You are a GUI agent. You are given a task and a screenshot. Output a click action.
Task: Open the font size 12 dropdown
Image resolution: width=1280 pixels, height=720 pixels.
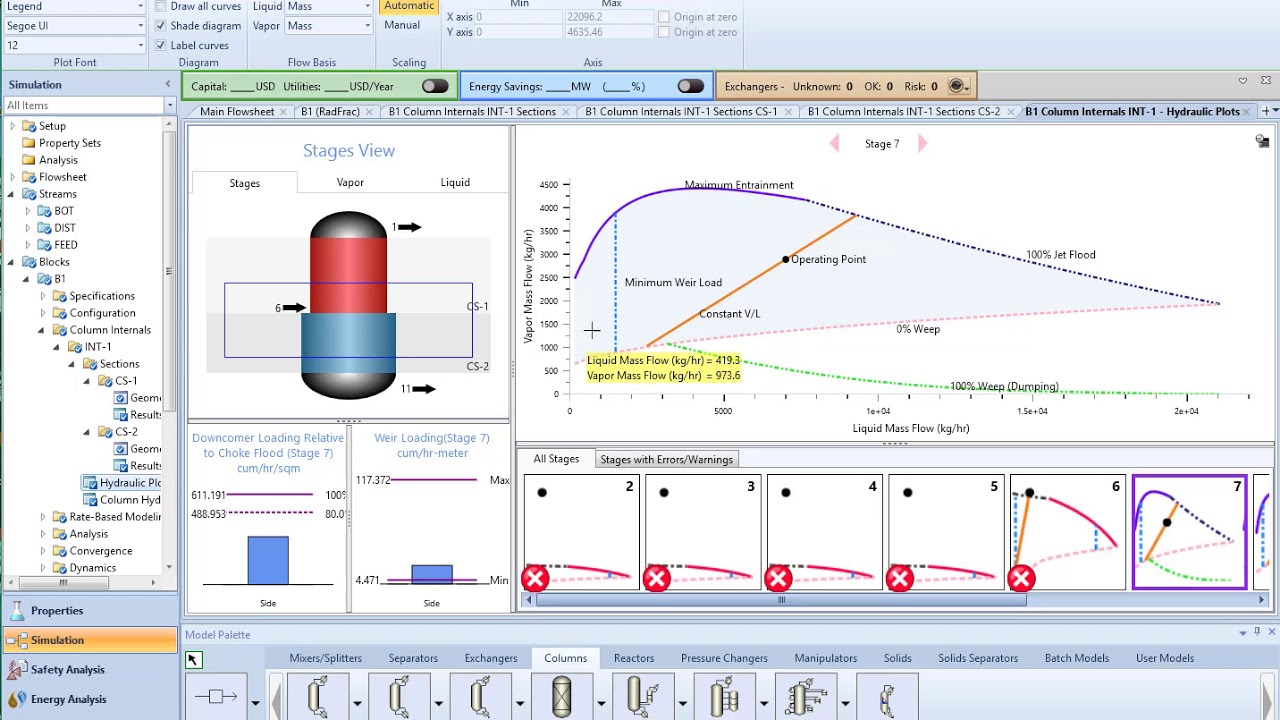140,45
